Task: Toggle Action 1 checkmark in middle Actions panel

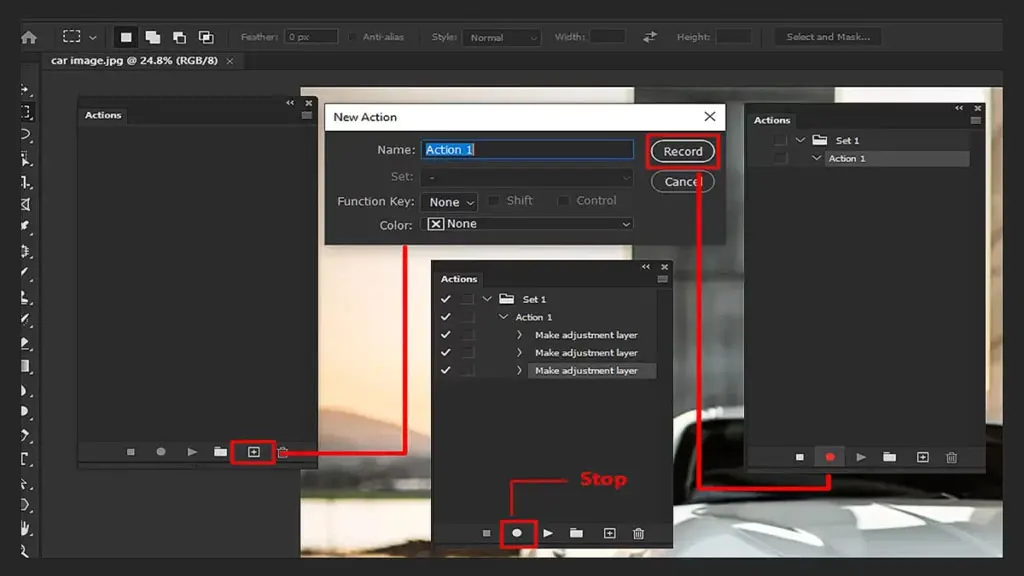Action: [x=445, y=317]
